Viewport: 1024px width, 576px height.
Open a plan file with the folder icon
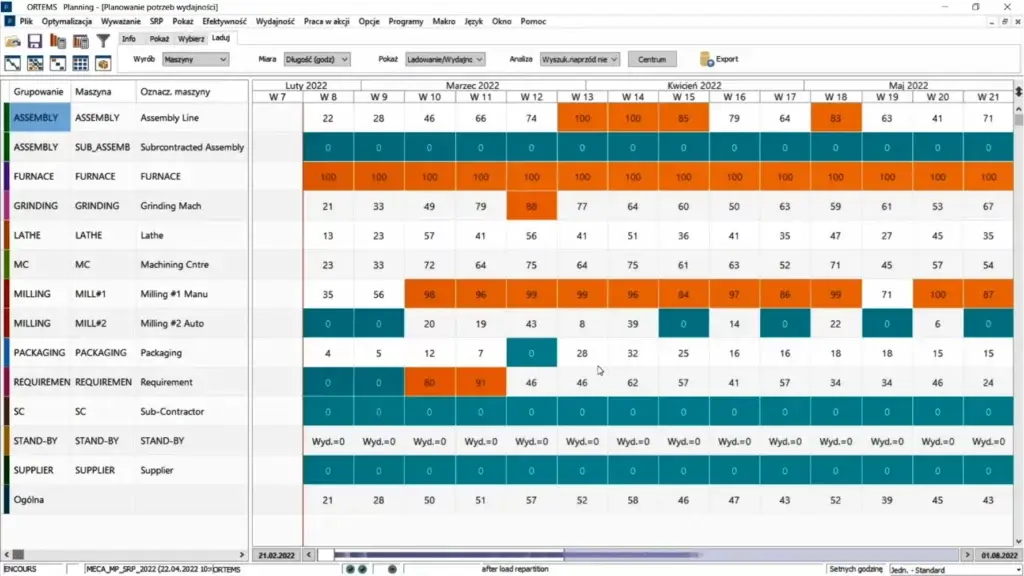click(x=13, y=40)
